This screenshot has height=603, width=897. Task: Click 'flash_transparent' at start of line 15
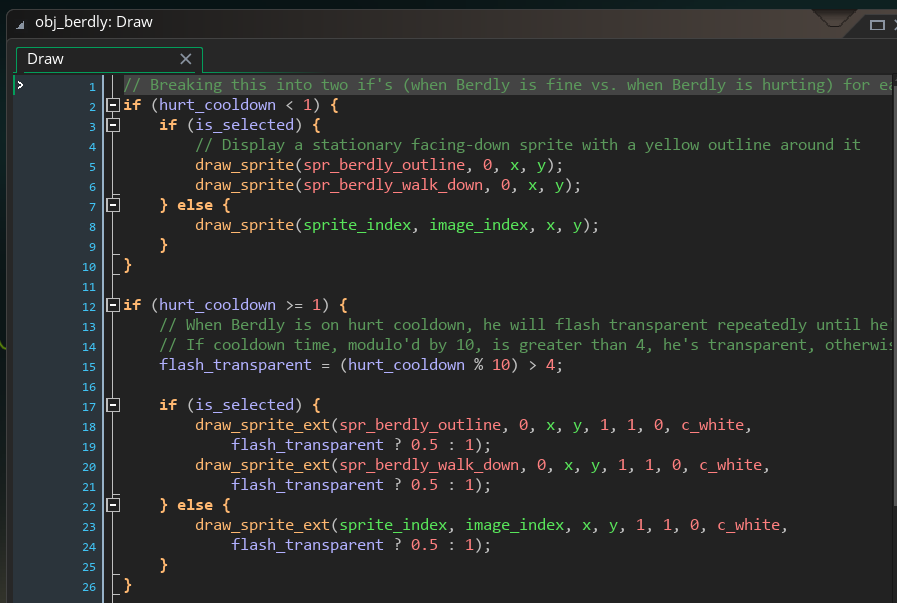tap(235, 365)
